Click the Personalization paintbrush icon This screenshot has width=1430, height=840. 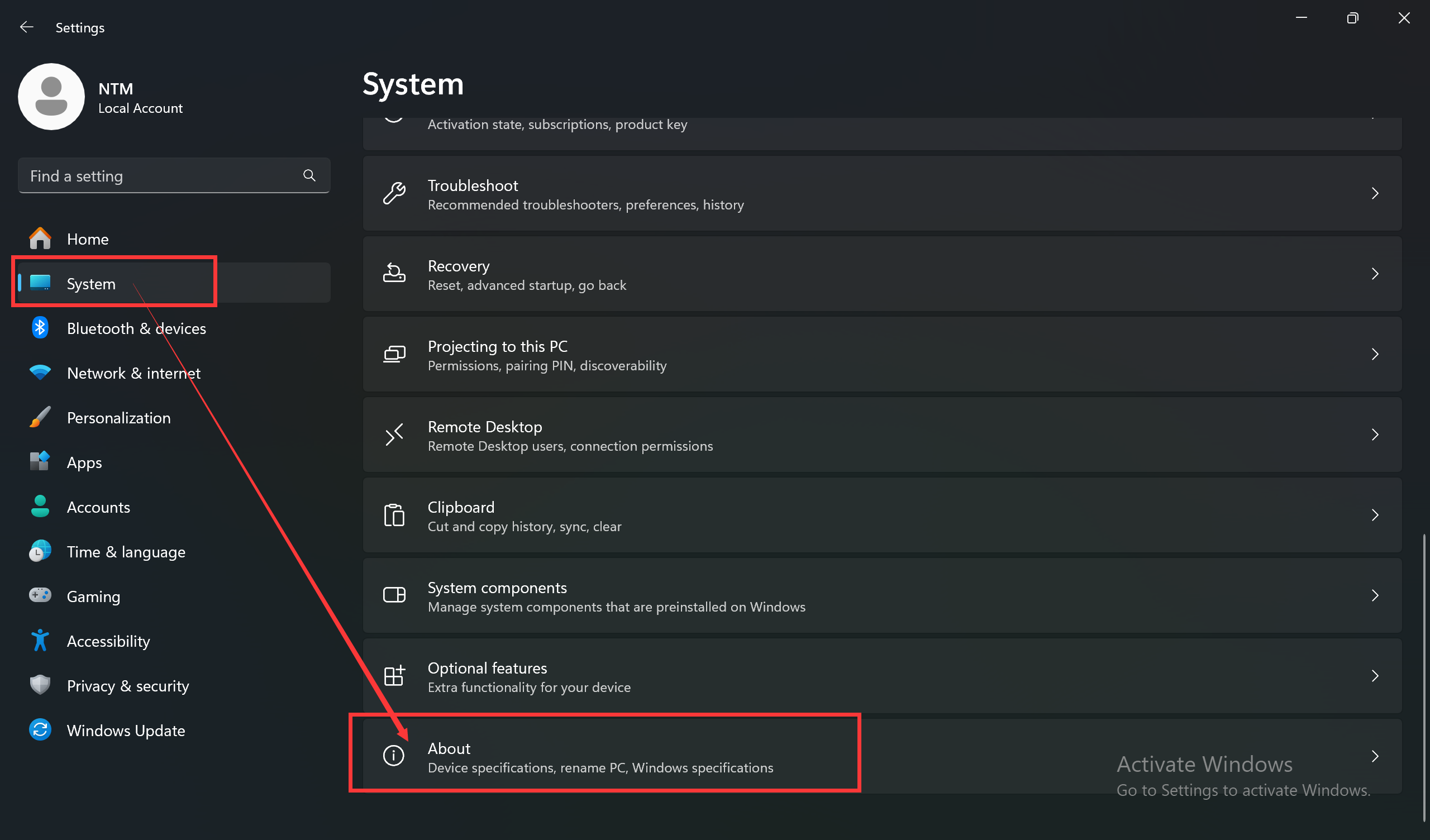[x=40, y=417]
